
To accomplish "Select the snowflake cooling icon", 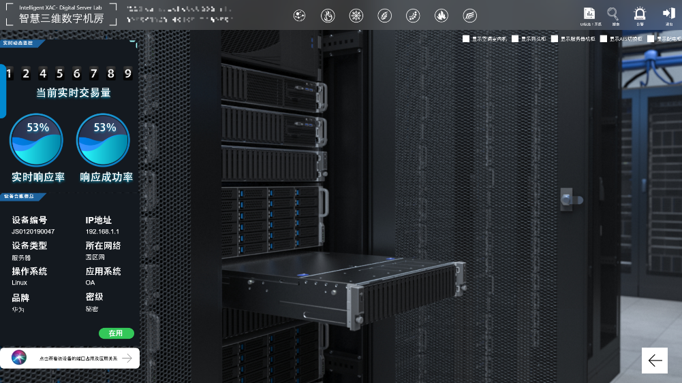I will pos(356,16).
